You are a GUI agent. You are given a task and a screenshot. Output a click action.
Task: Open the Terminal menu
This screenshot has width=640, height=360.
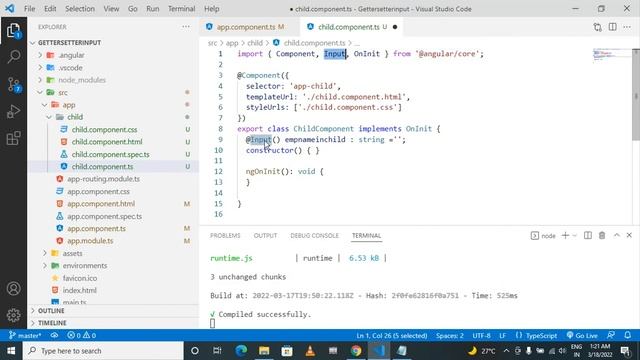[x=182, y=9]
